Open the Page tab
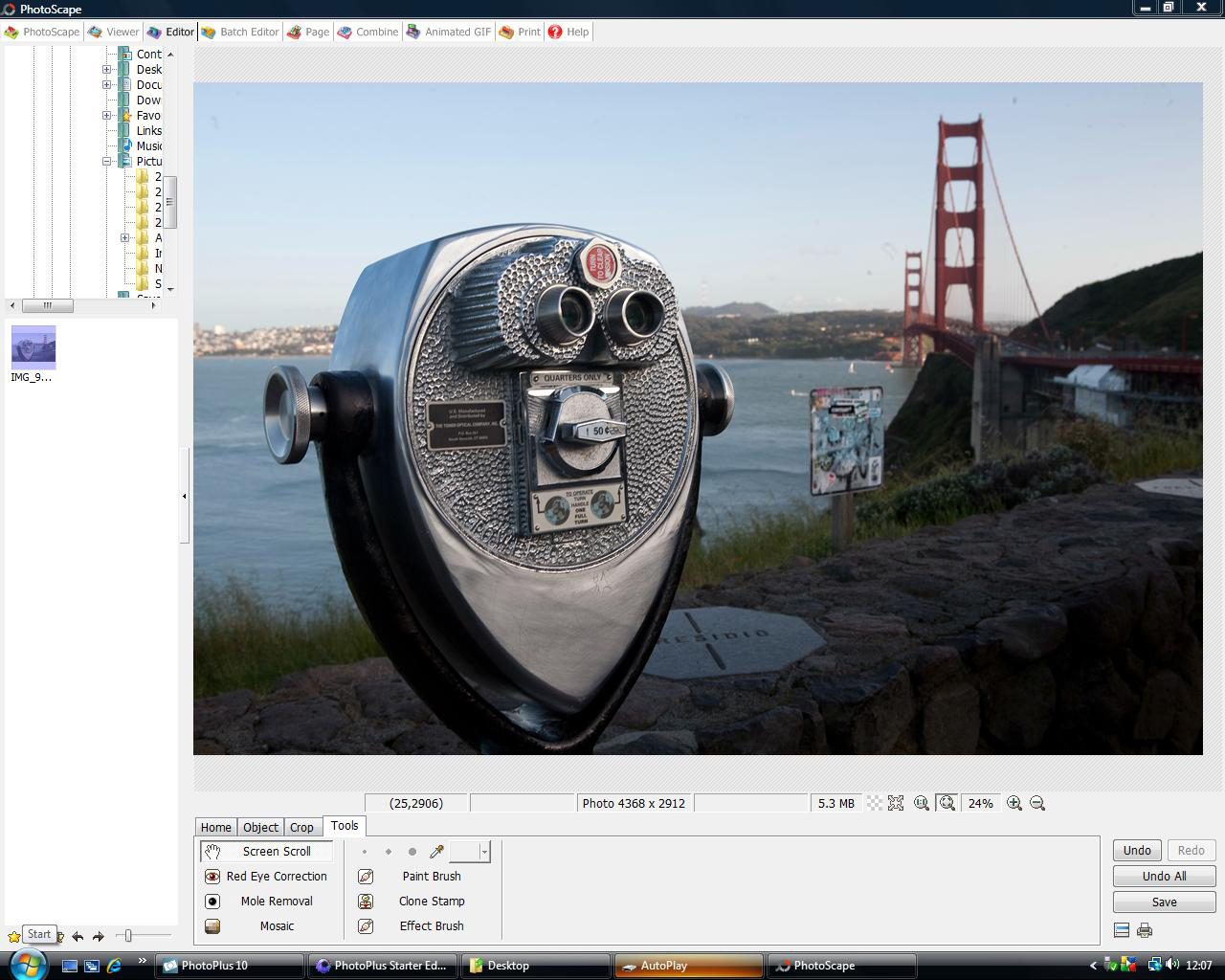 (x=307, y=32)
